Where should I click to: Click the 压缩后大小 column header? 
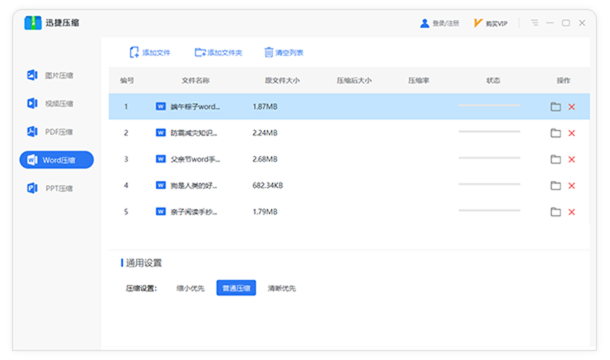pos(354,81)
